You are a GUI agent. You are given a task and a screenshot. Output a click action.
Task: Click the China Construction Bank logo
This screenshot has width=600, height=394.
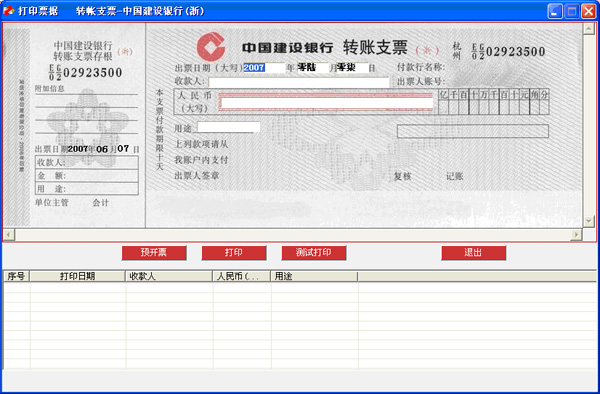point(211,47)
